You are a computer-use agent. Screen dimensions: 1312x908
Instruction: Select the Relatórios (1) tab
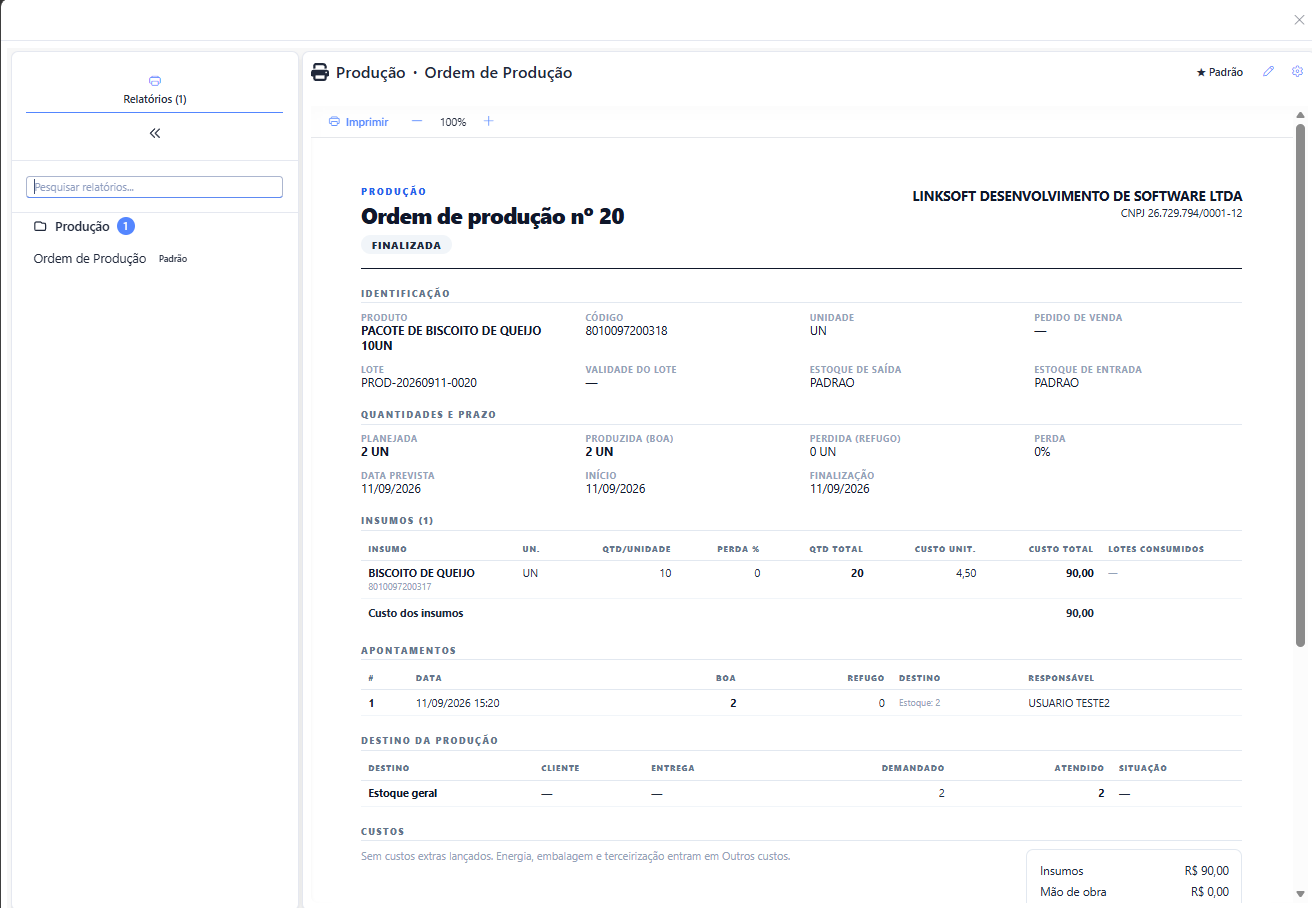click(x=155, y=90)
